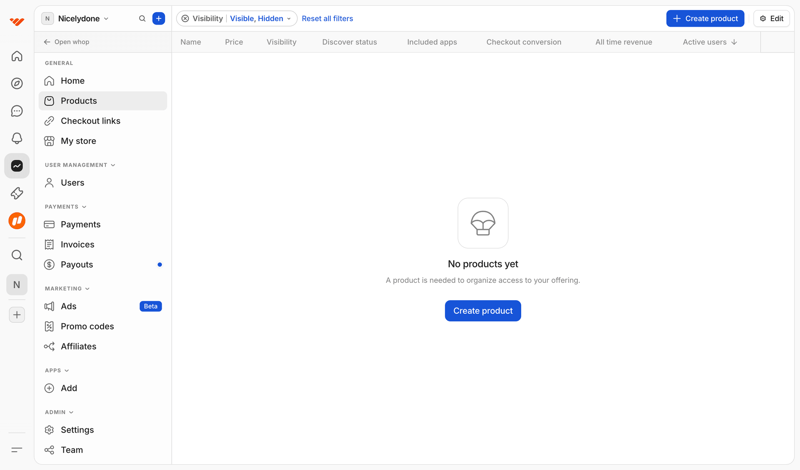The height and width of the screenshot is (470, 800).
Task: Open the Visible, Hidden filter dropdown
Action: click(260, 18)
